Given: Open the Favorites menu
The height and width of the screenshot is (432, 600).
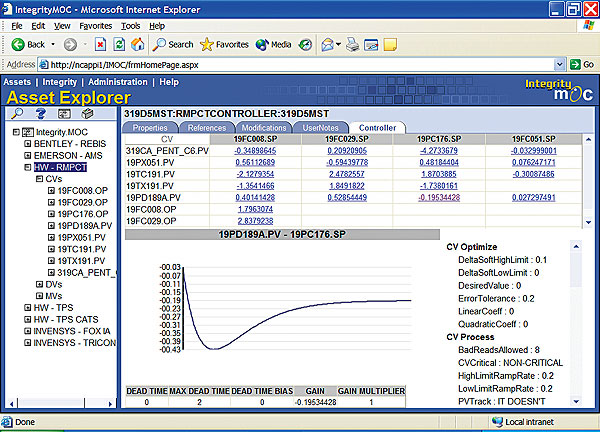Looking at the screenshot, I should pos(96,26).
